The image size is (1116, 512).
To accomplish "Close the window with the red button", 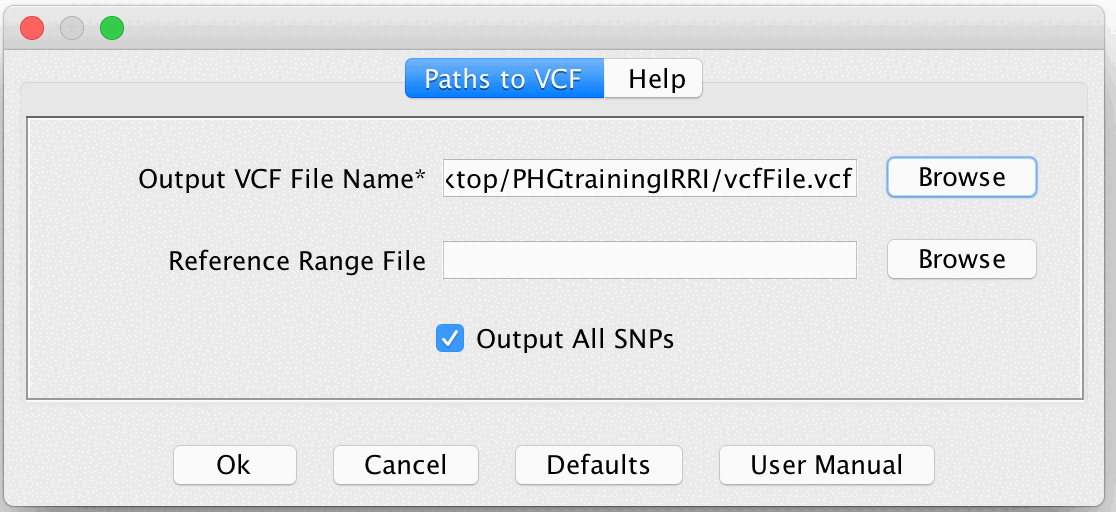I will (32, 28).
